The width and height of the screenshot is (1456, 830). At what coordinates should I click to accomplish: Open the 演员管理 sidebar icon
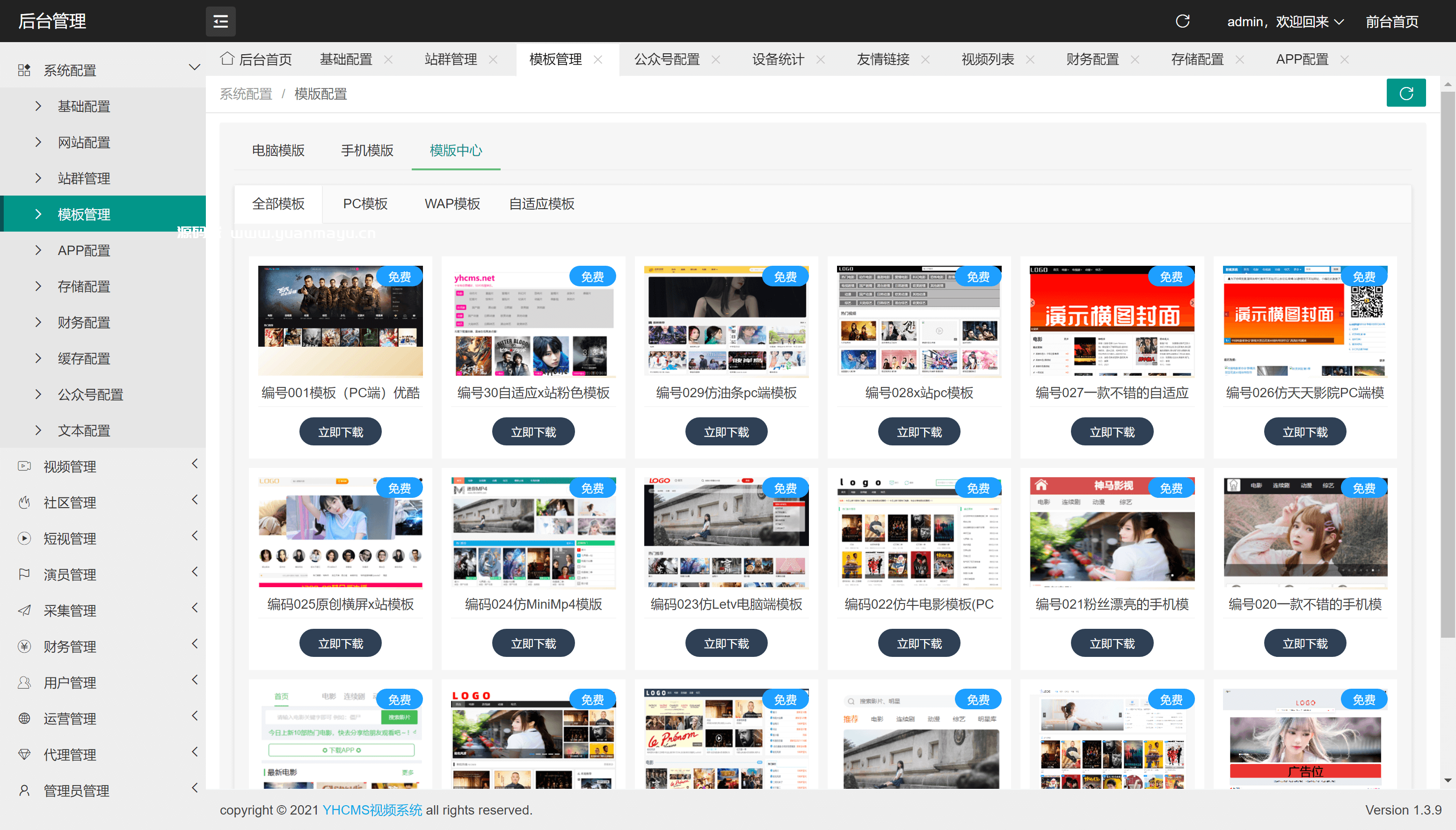pos(24,574)
